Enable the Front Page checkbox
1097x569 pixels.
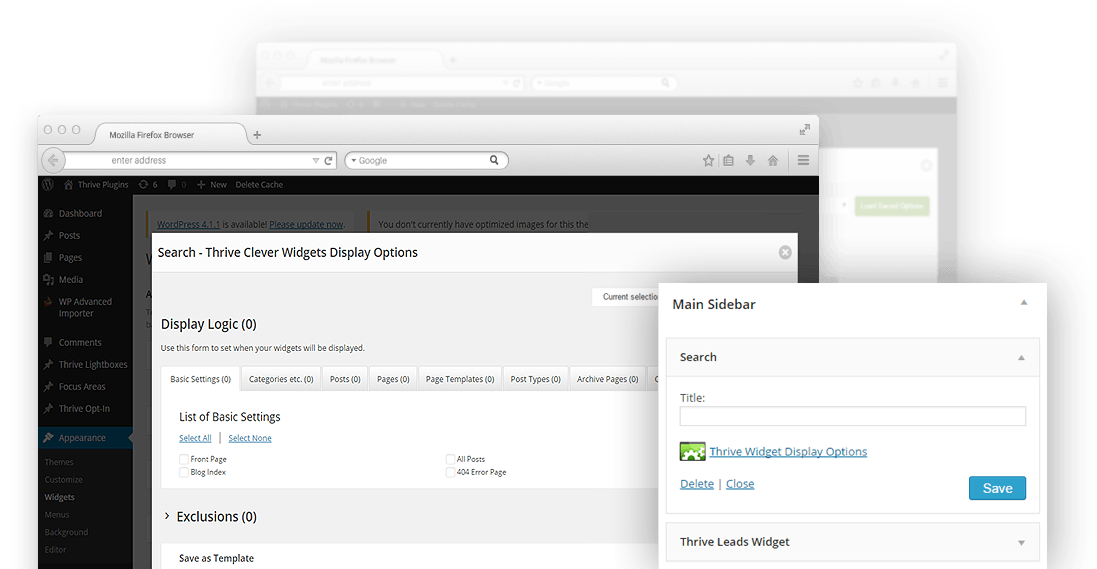tap(184, 459)
